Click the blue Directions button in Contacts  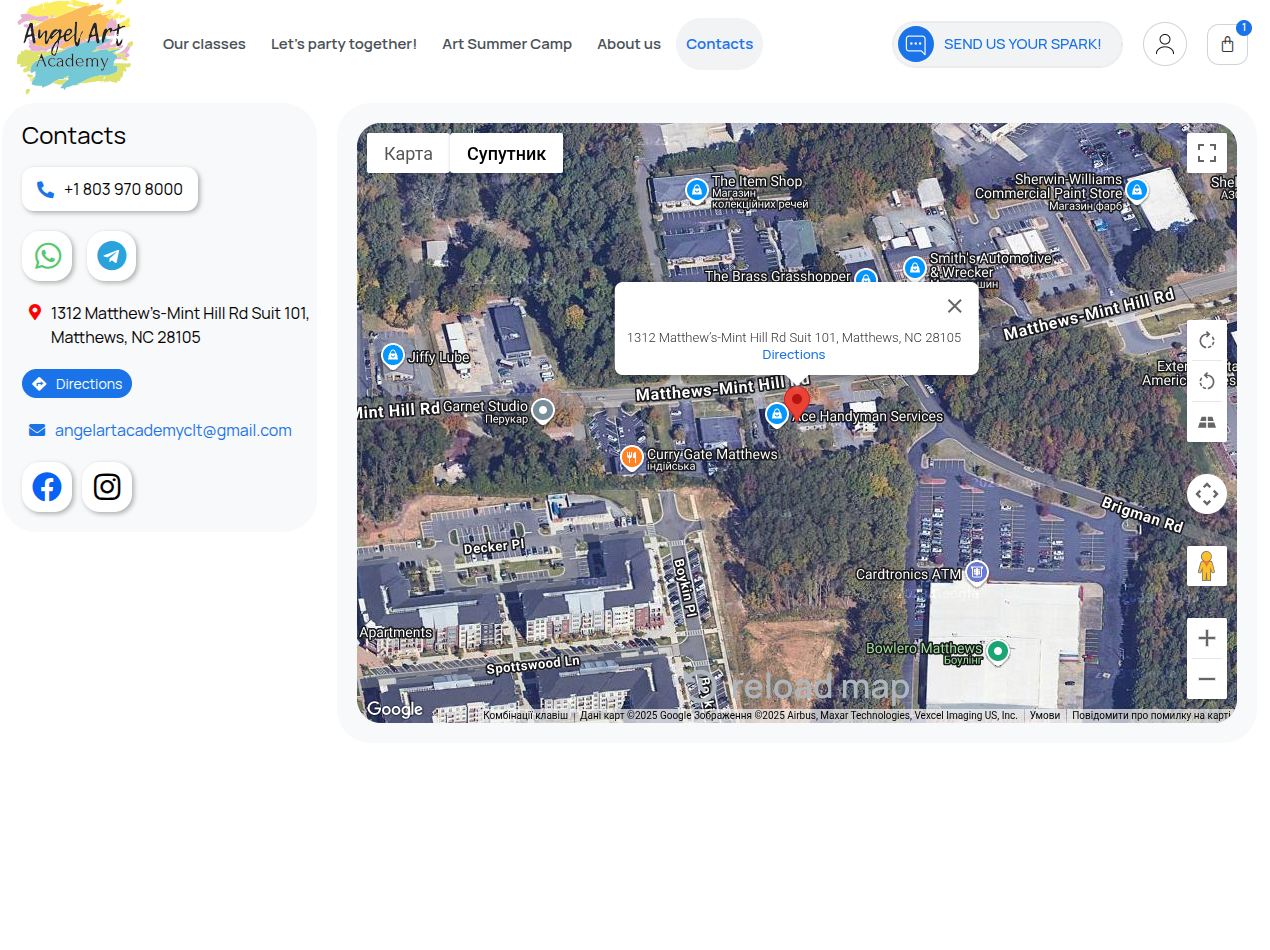pos(77,384)
